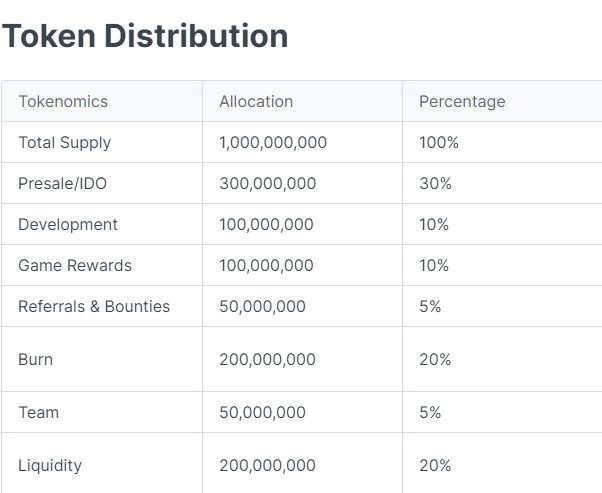
Task: Select the Game Rewards row label
Action: (75, 265)
